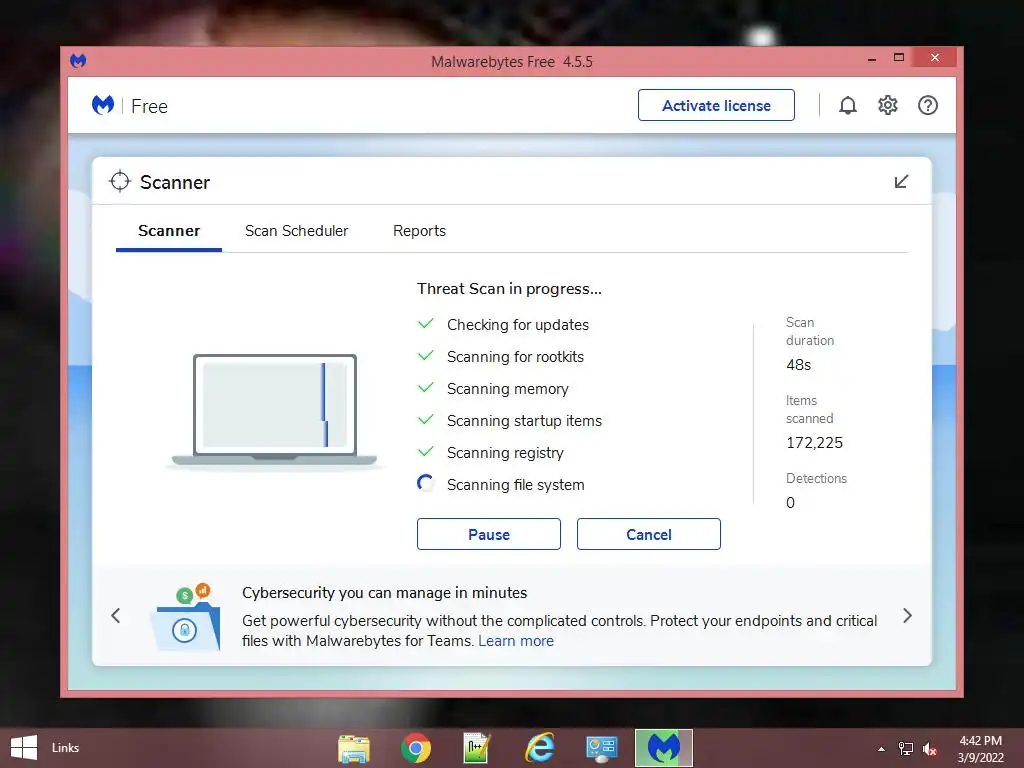Show hidden system tray icons
The height and width of the screenshot is (768, 1024).
coord(882,749)
